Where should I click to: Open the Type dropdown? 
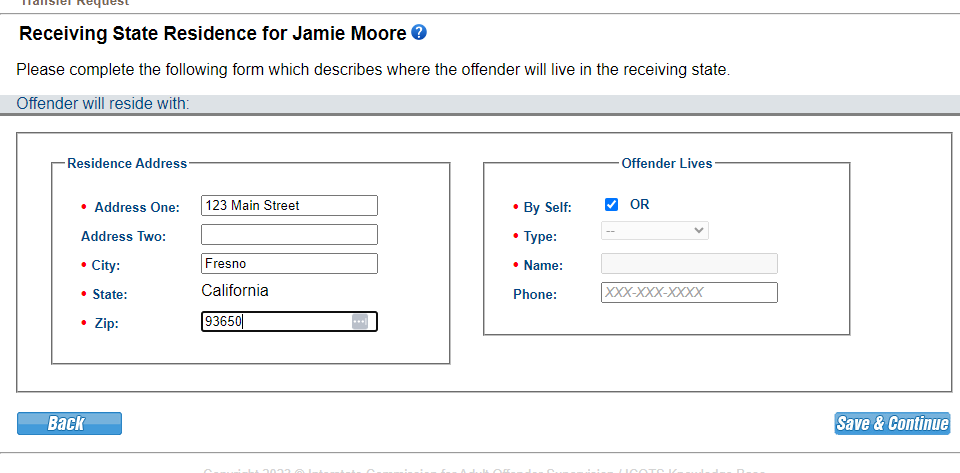coord(654,231)
